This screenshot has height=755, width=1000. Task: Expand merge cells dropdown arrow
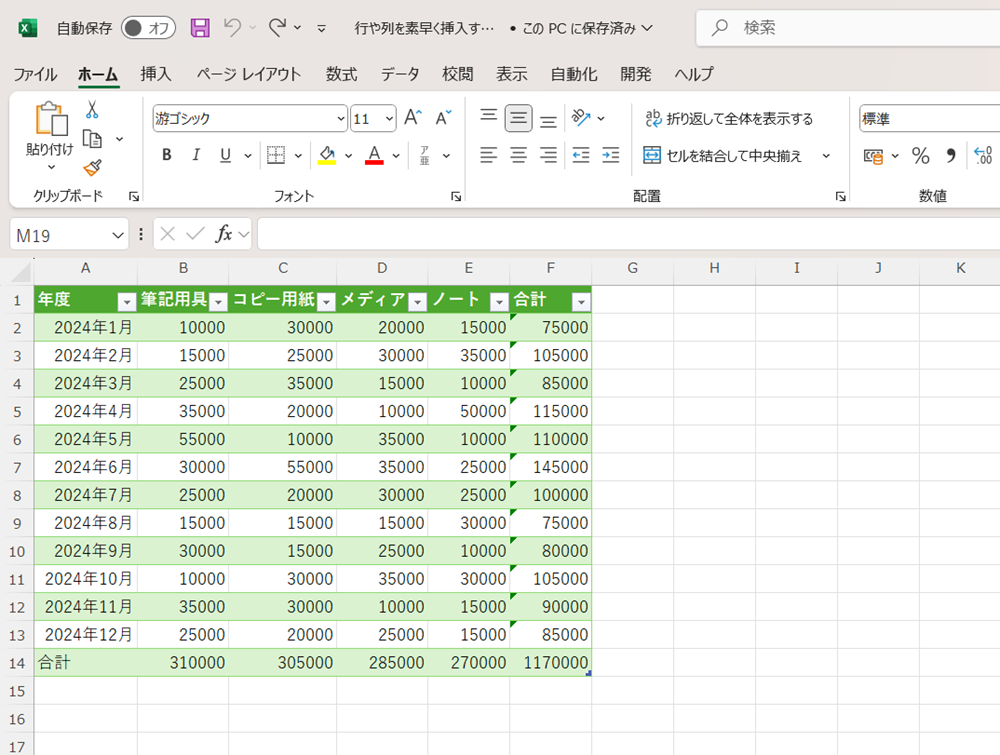click(827, 156)
